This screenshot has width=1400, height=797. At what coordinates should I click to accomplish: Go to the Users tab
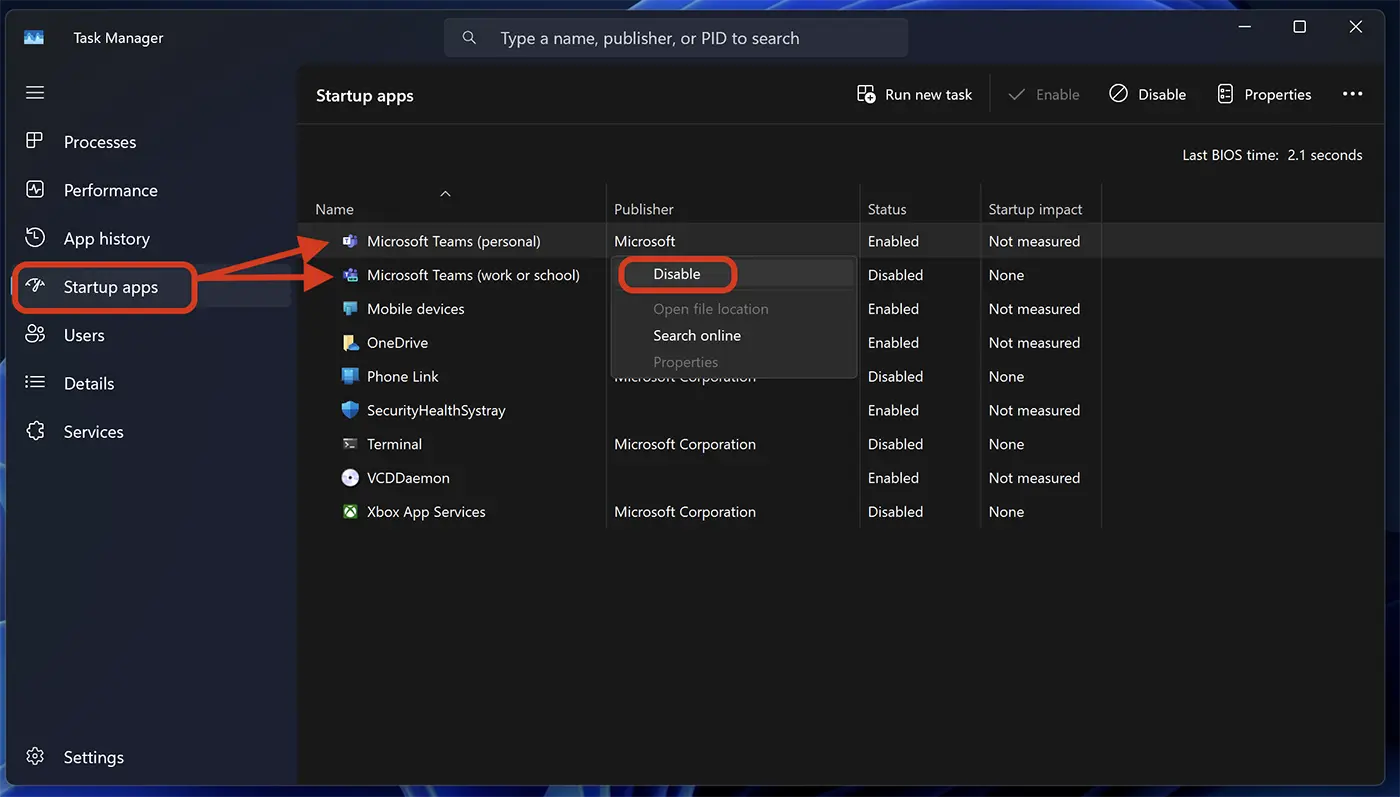[x=84, y=335]
